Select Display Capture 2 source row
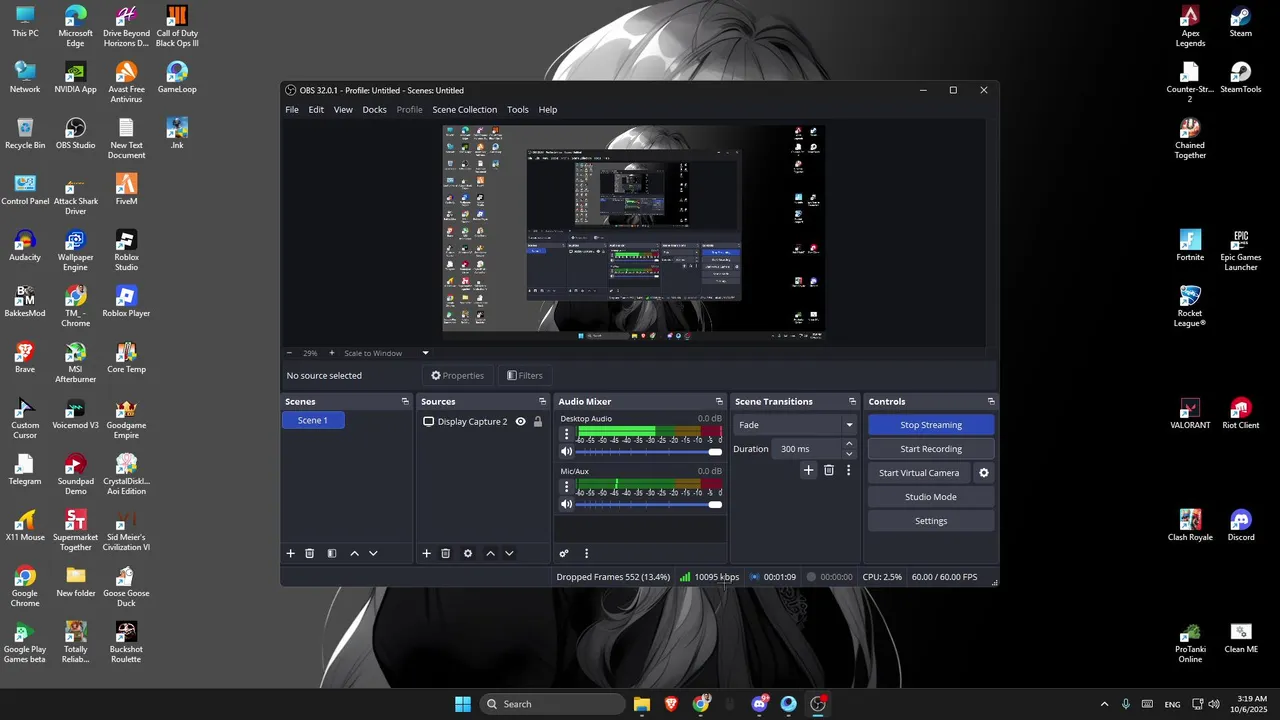 483,421
